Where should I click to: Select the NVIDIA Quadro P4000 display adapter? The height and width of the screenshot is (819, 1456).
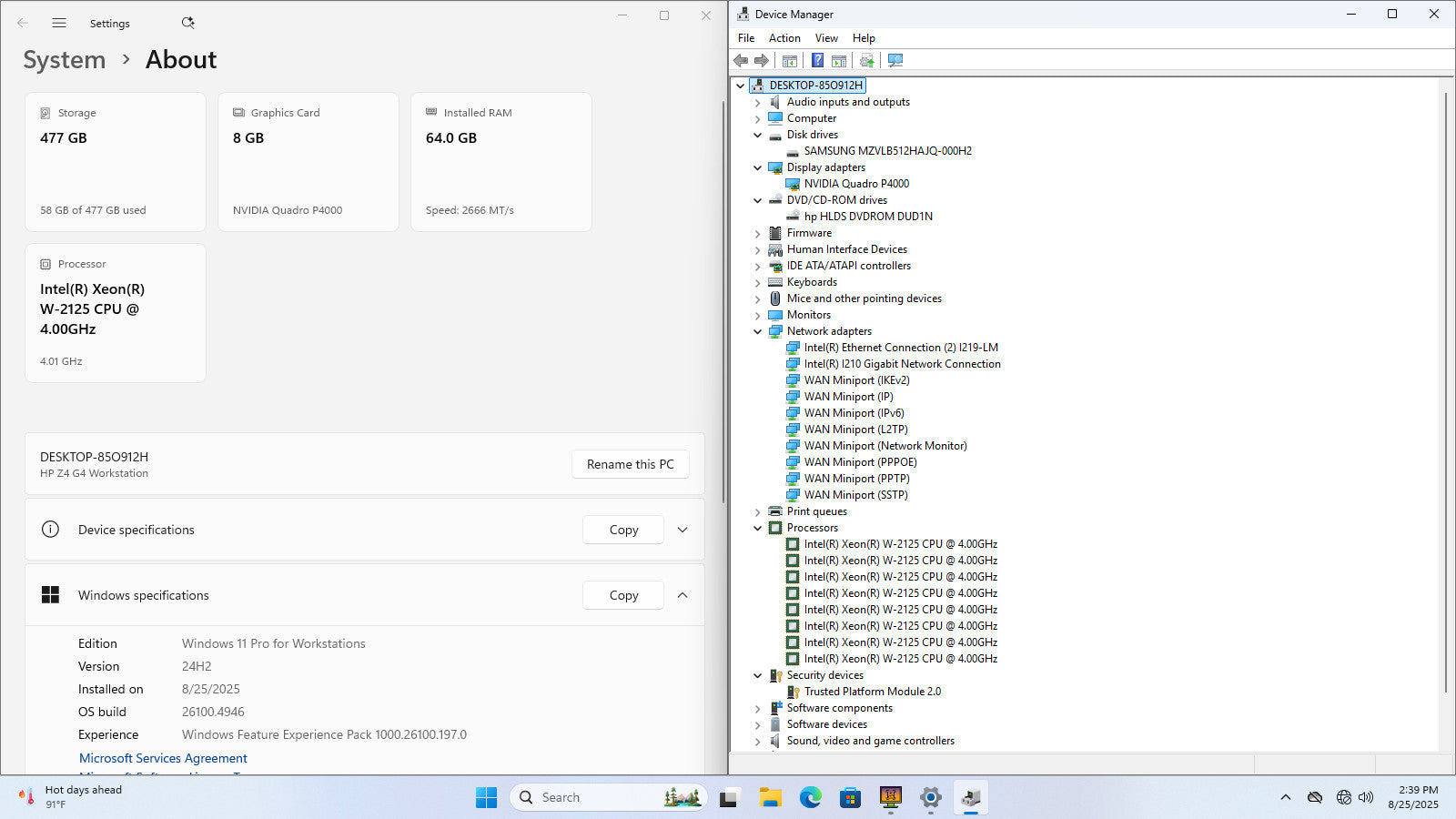coord(855,184)
